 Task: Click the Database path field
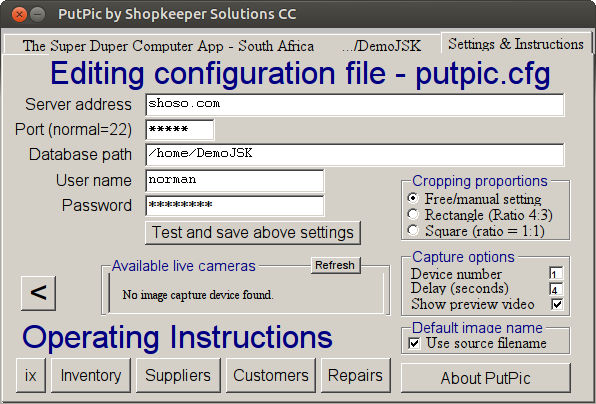355,154
